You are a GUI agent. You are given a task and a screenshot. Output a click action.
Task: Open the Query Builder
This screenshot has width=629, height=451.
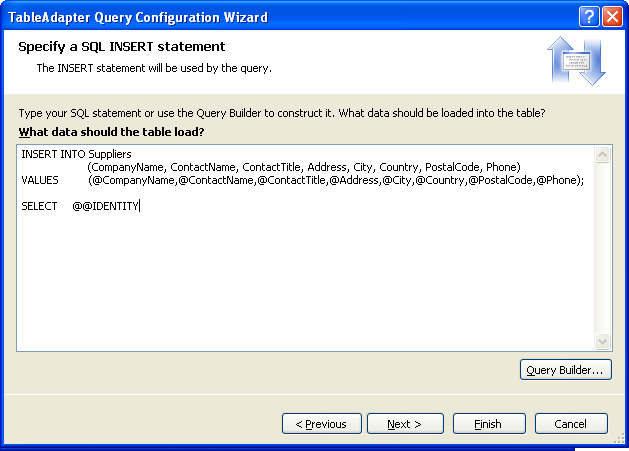(565, 370)
